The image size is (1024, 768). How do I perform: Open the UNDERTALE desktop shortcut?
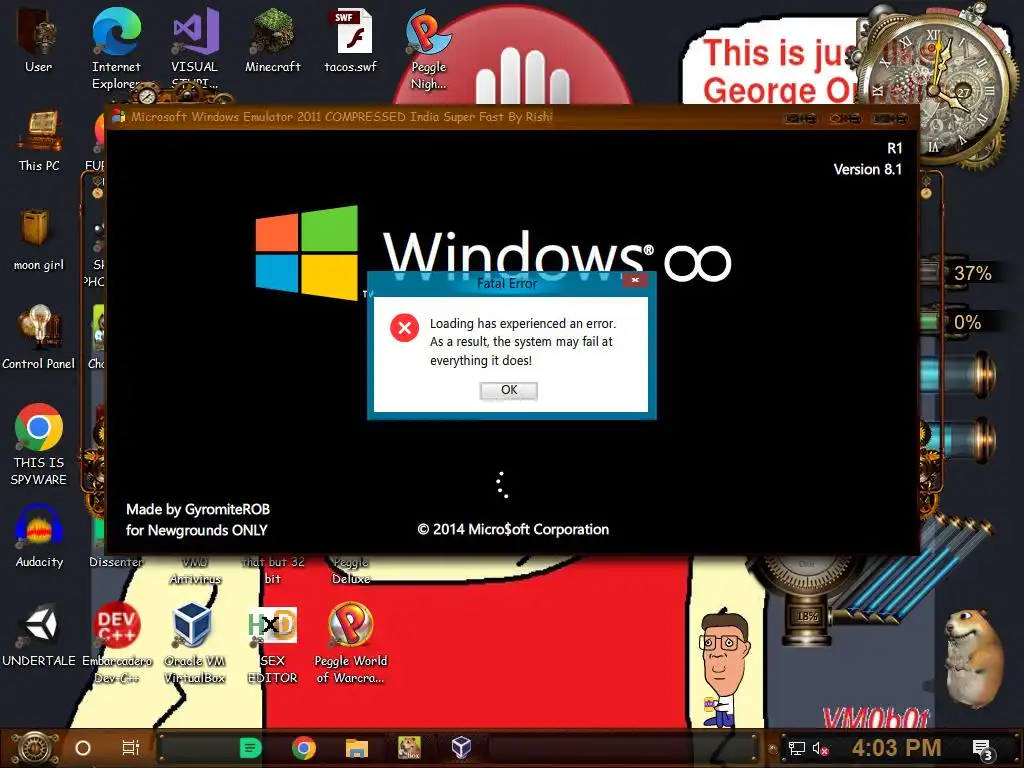click(x=39, y=635)
